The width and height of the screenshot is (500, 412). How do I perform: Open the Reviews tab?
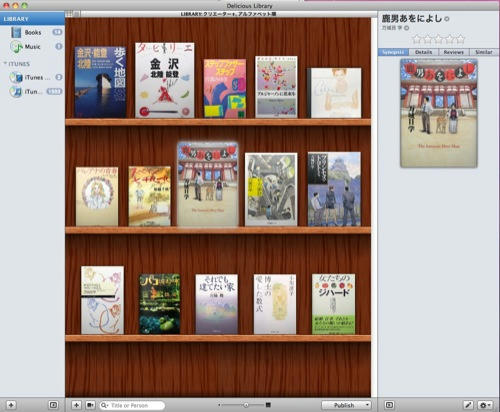click(x=454, y=52)
